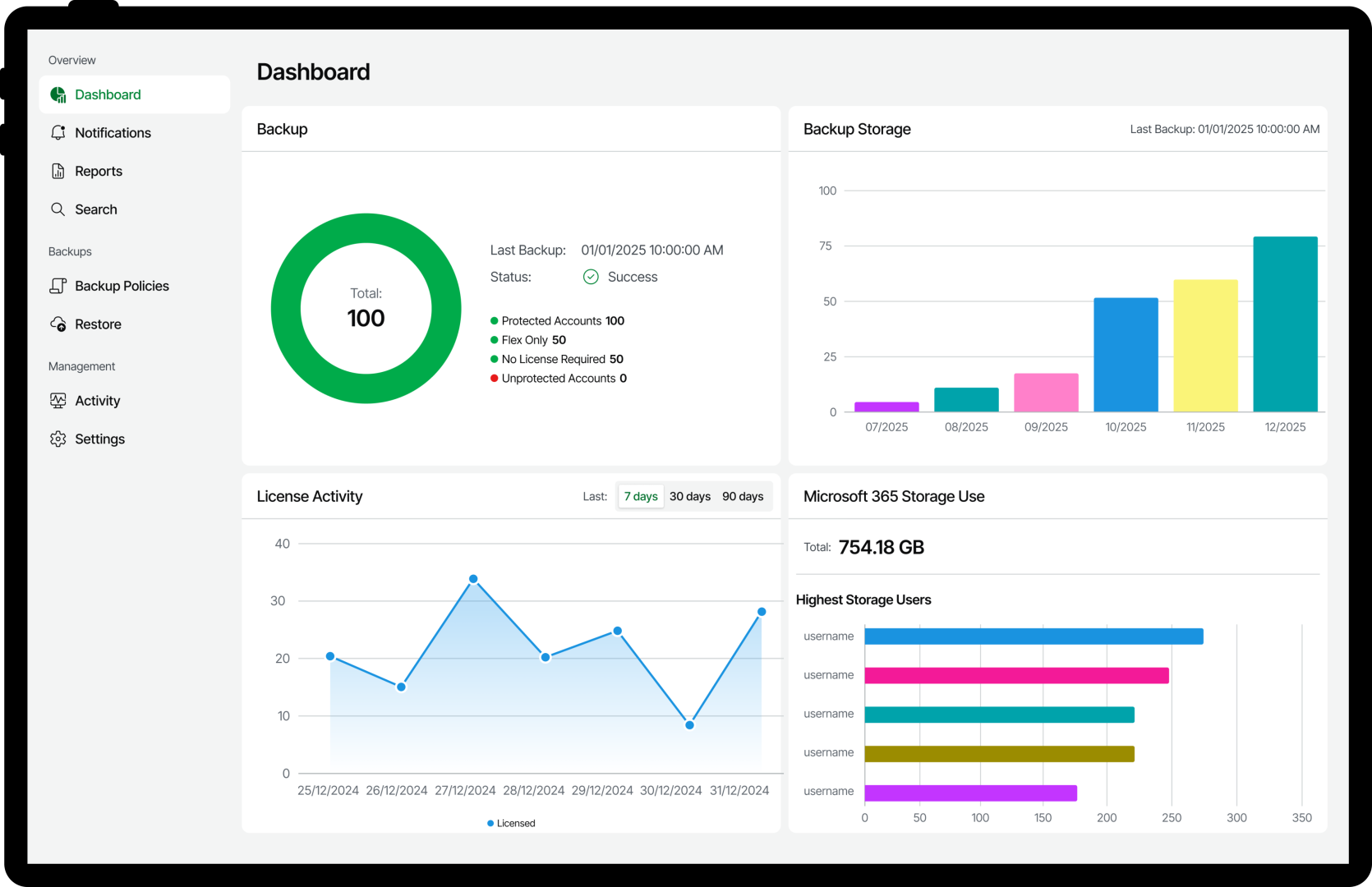Click the Restore cloud icon
Screen dimensions: 1372x887
coord(58,324)
